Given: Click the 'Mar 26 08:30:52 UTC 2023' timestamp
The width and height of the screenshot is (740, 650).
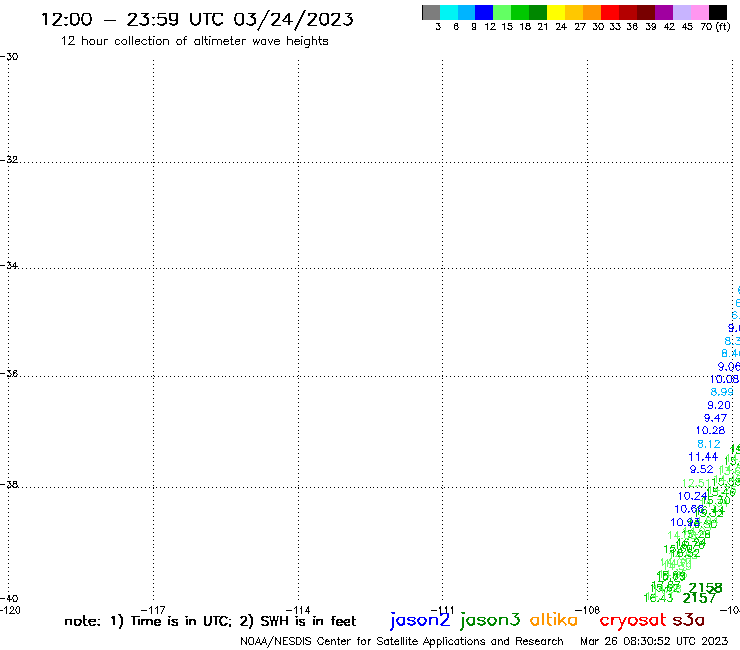Looking at the screenshot, I should tap(654, 641).
